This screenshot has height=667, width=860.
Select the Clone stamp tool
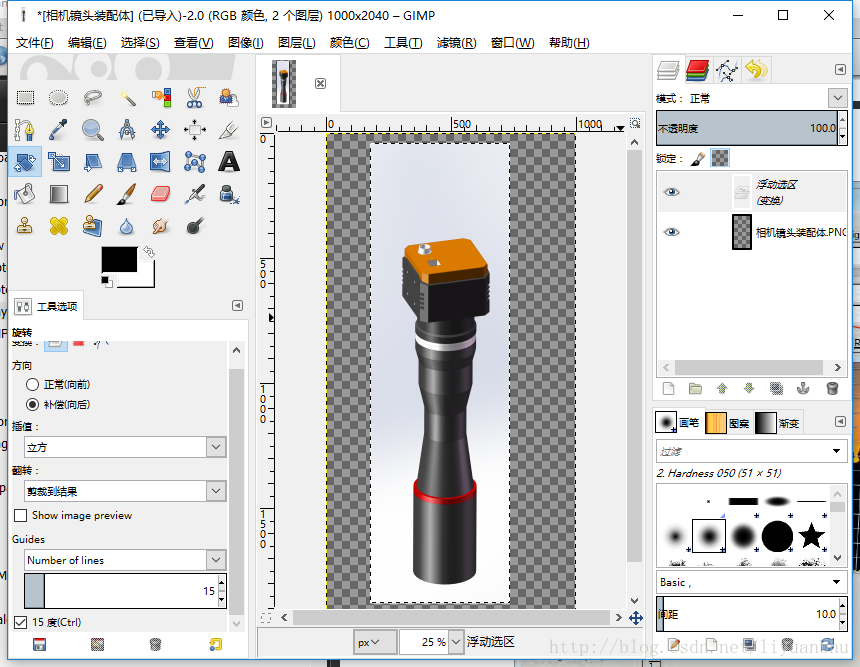(25, 225)
